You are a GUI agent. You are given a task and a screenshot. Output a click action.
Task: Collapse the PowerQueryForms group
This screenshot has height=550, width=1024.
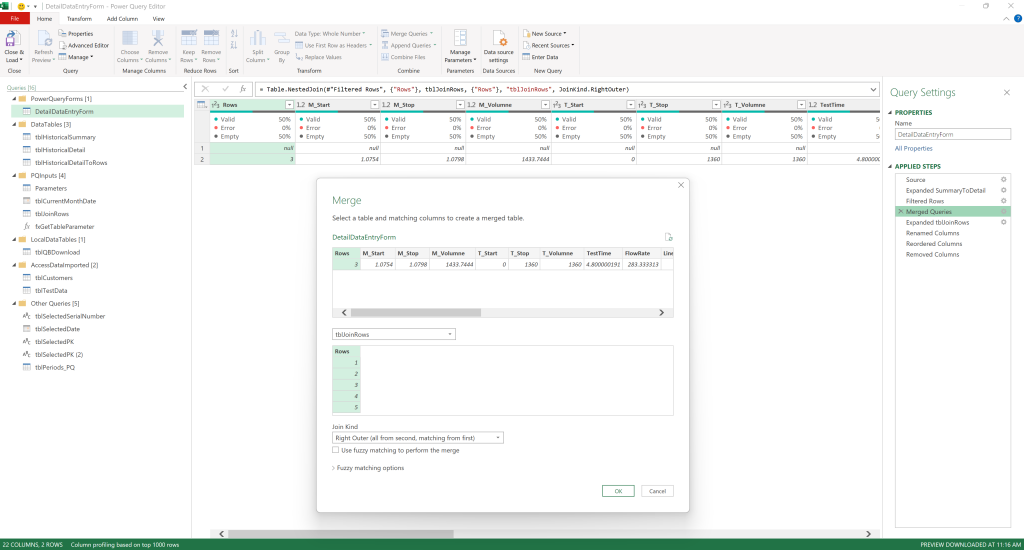[x=14, y=99]
